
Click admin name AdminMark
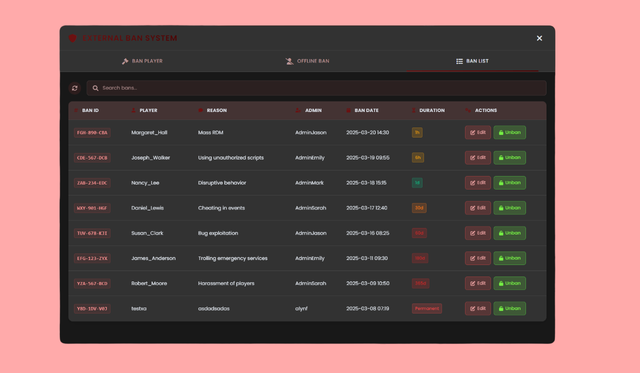click(309, 183)
